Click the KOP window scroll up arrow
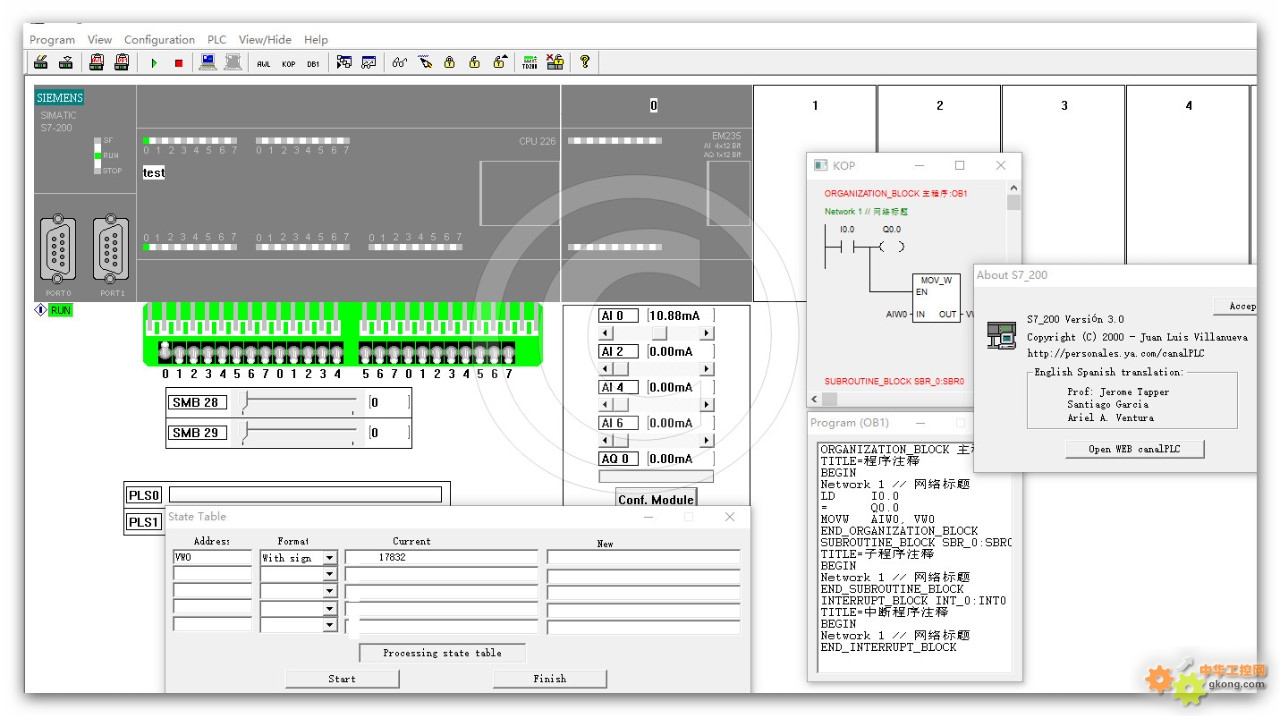 (x=1013, y=187)
